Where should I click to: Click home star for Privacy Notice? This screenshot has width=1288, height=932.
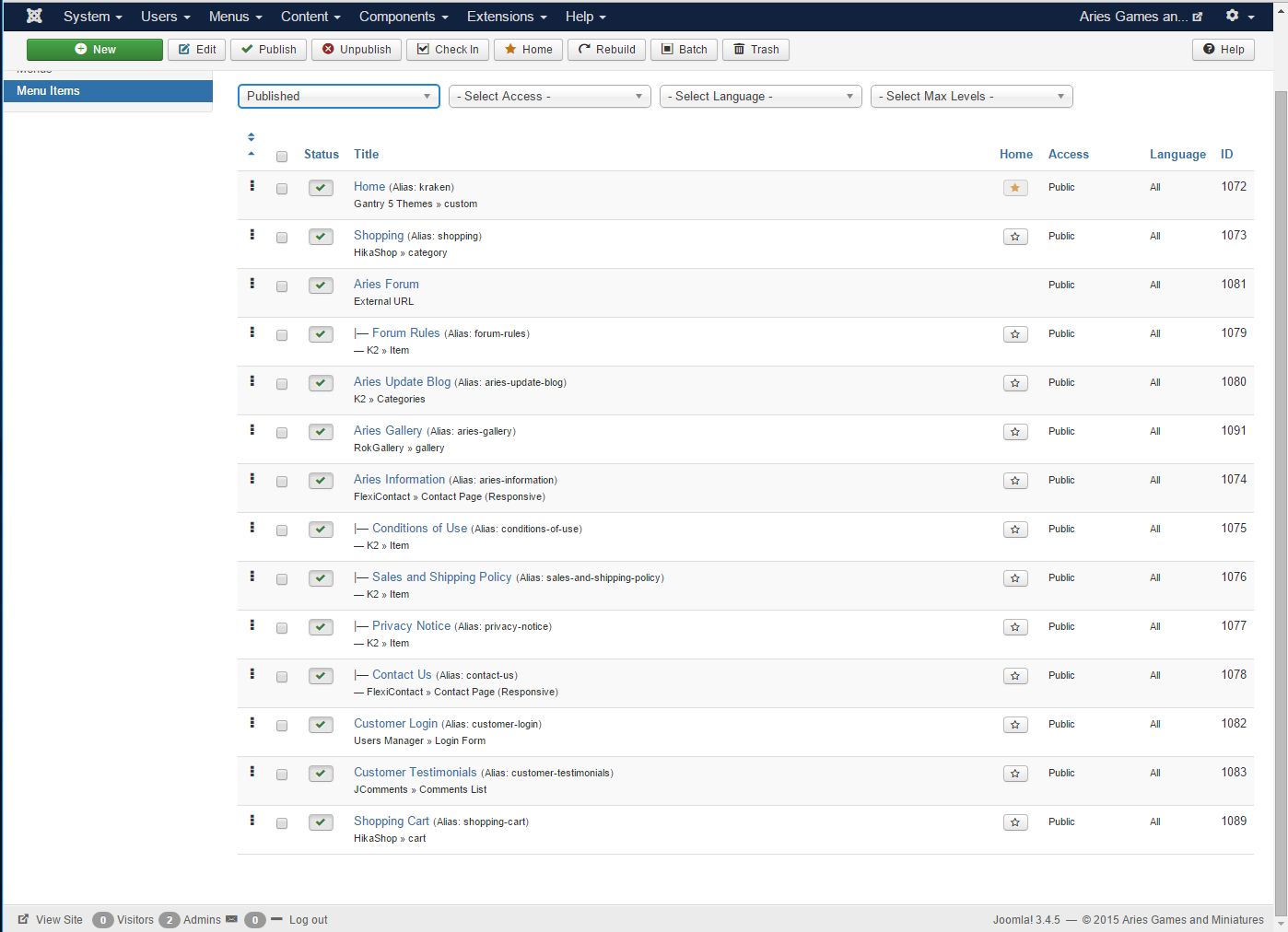(x=1015, y=627)
